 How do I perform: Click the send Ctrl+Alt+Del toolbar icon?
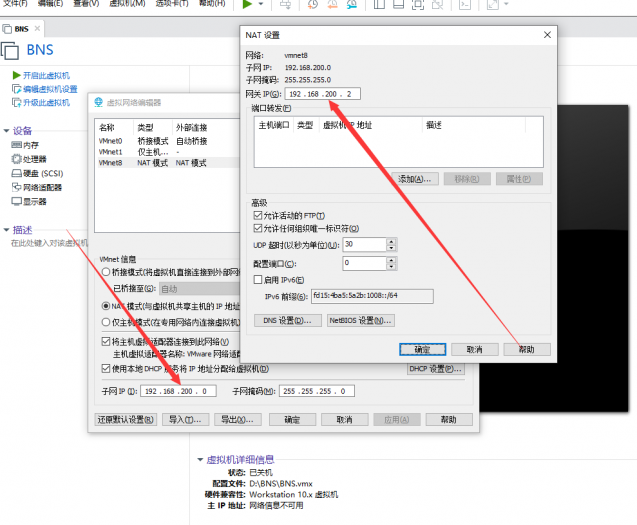click(x=286, y=4)
